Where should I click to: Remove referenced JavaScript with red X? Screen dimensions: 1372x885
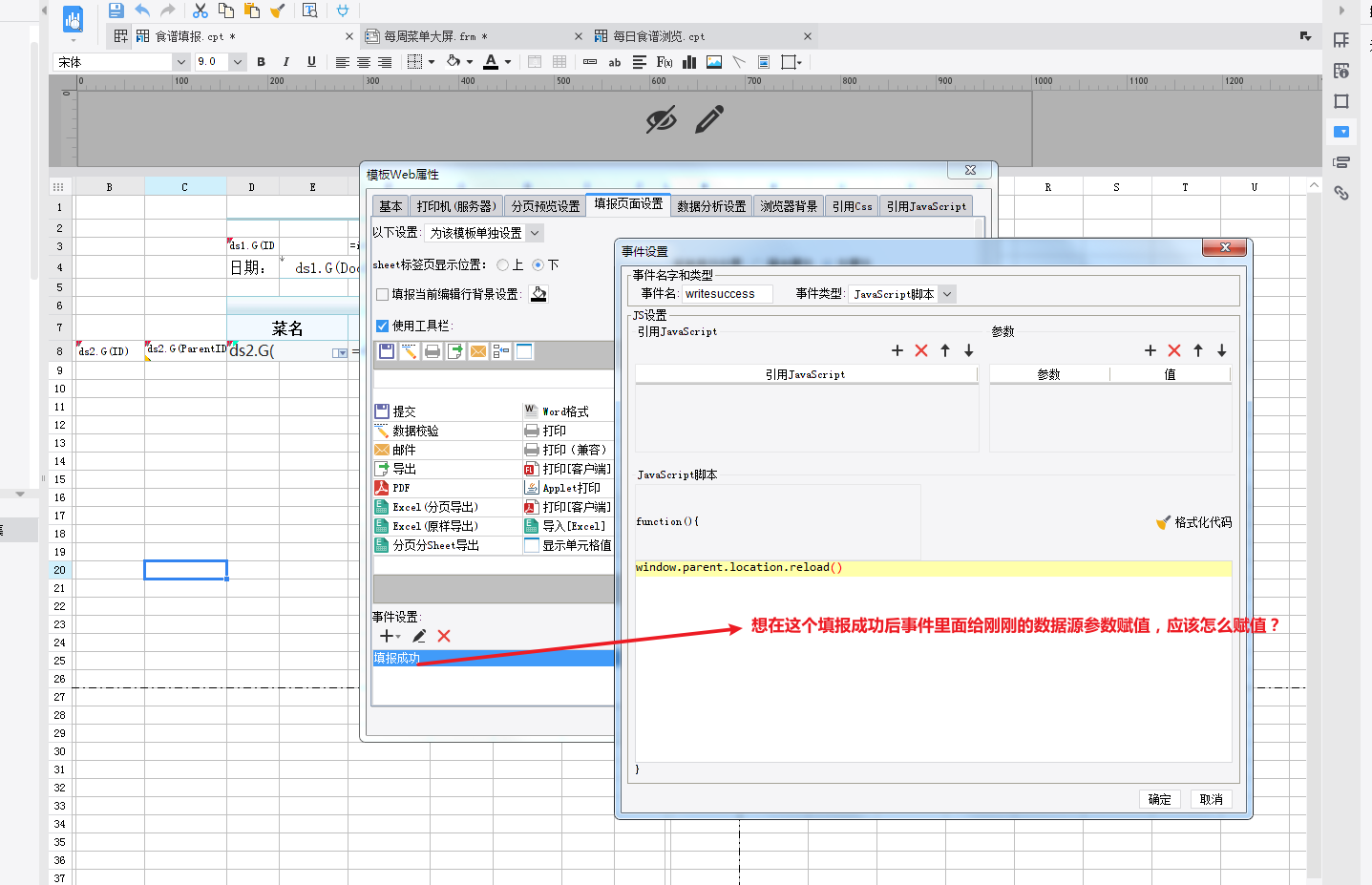tap(921, 350)
